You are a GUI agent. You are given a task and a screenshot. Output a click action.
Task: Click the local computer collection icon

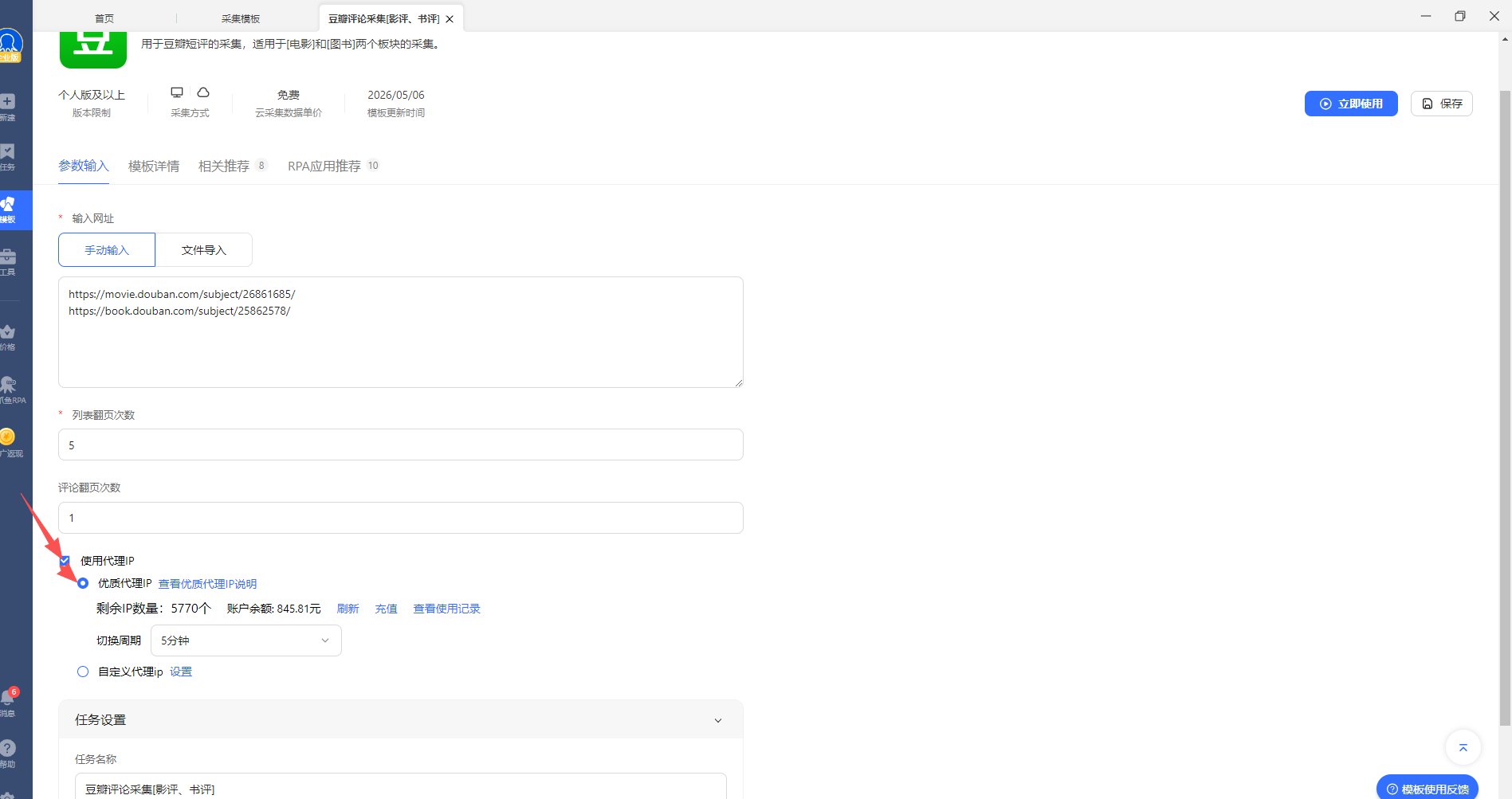(x=177, y=93)
